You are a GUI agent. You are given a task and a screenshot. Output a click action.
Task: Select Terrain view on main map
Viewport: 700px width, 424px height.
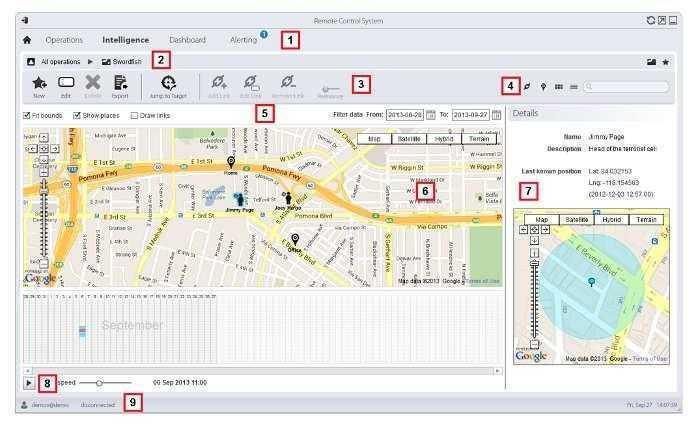[x=479, y=139]
